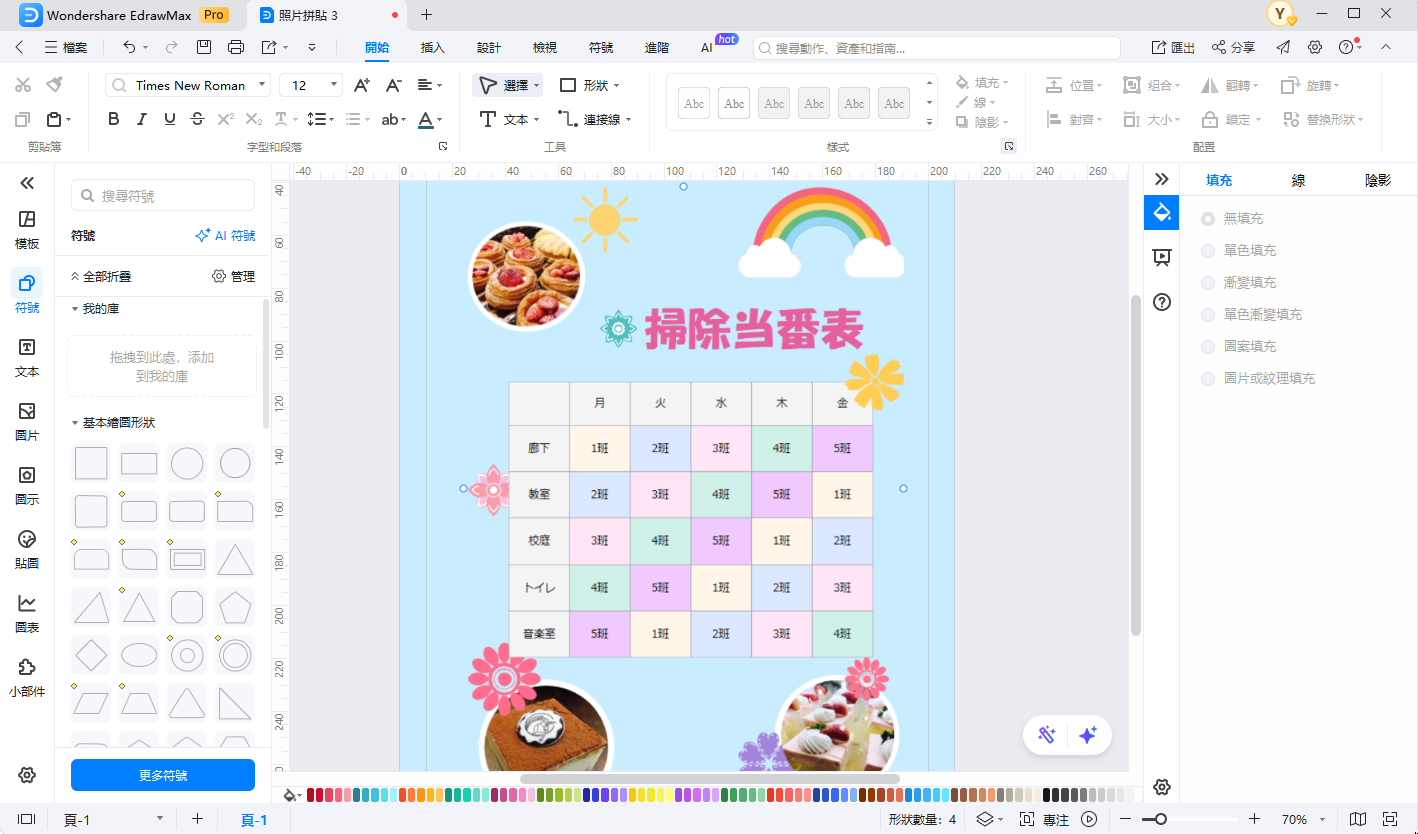Apply italic formatting
Screen dimensions: 1418x834
pyautogui.click(x=141, y=118)
